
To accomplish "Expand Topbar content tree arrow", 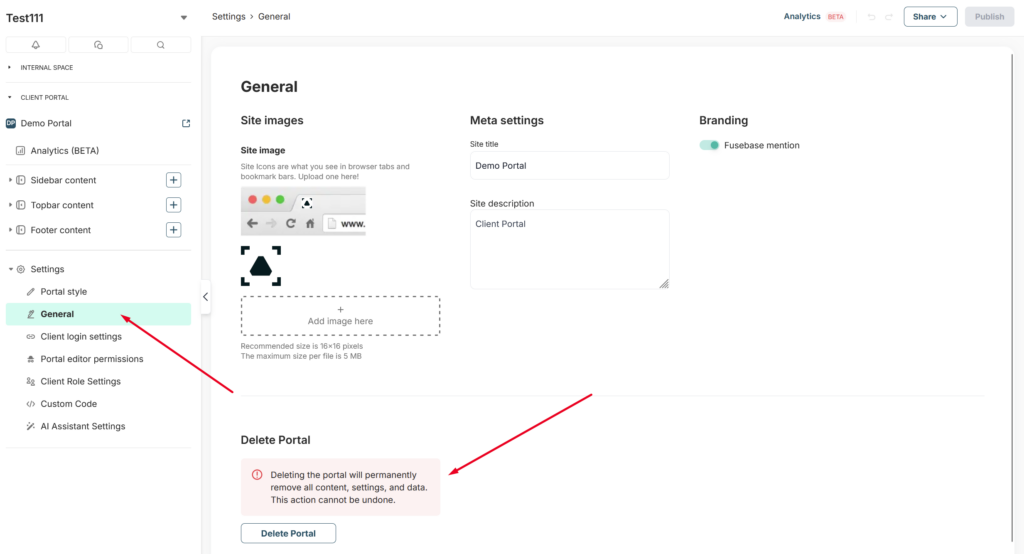I will click(x=10, y=204).
